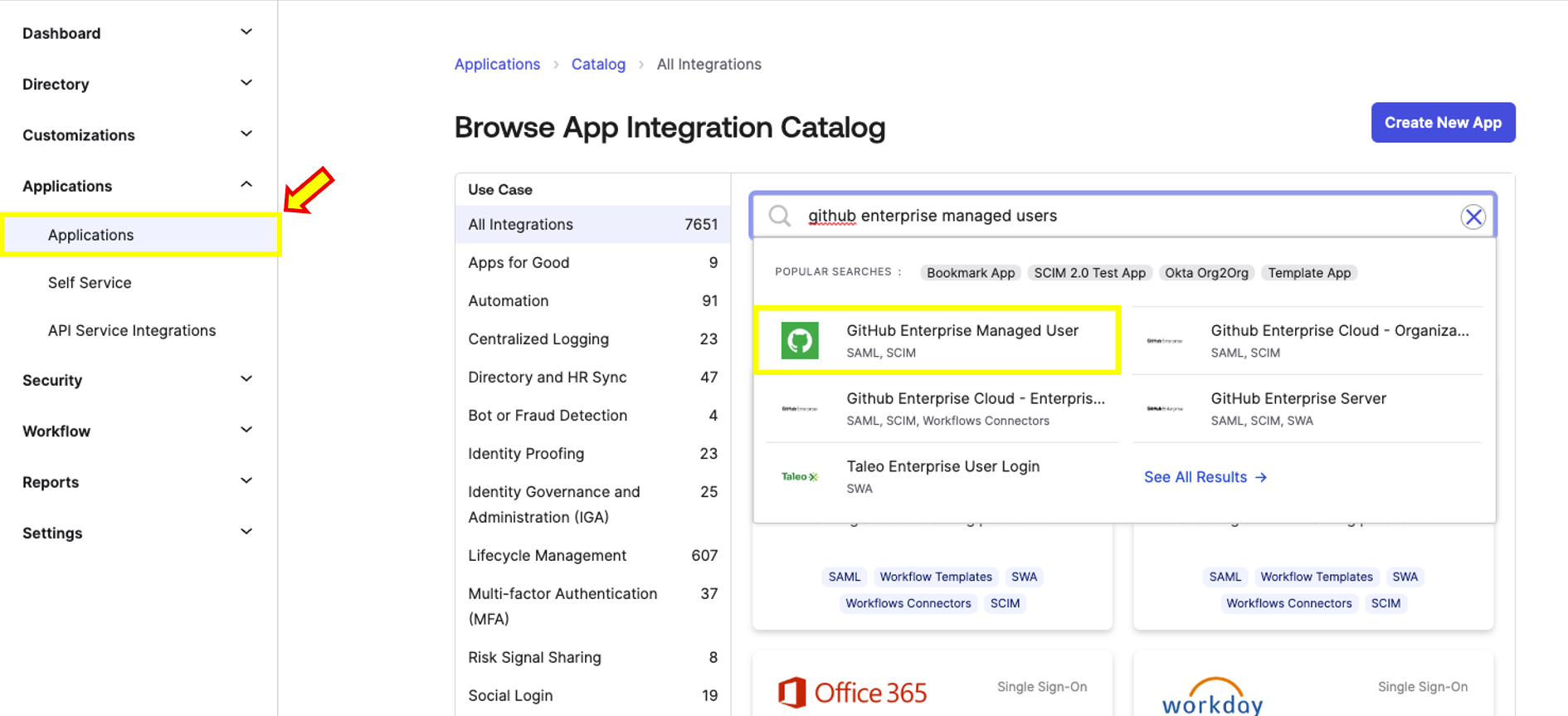Click into the catalog search field
This screenshot has width=1568, height=716.
[1123, 216]
